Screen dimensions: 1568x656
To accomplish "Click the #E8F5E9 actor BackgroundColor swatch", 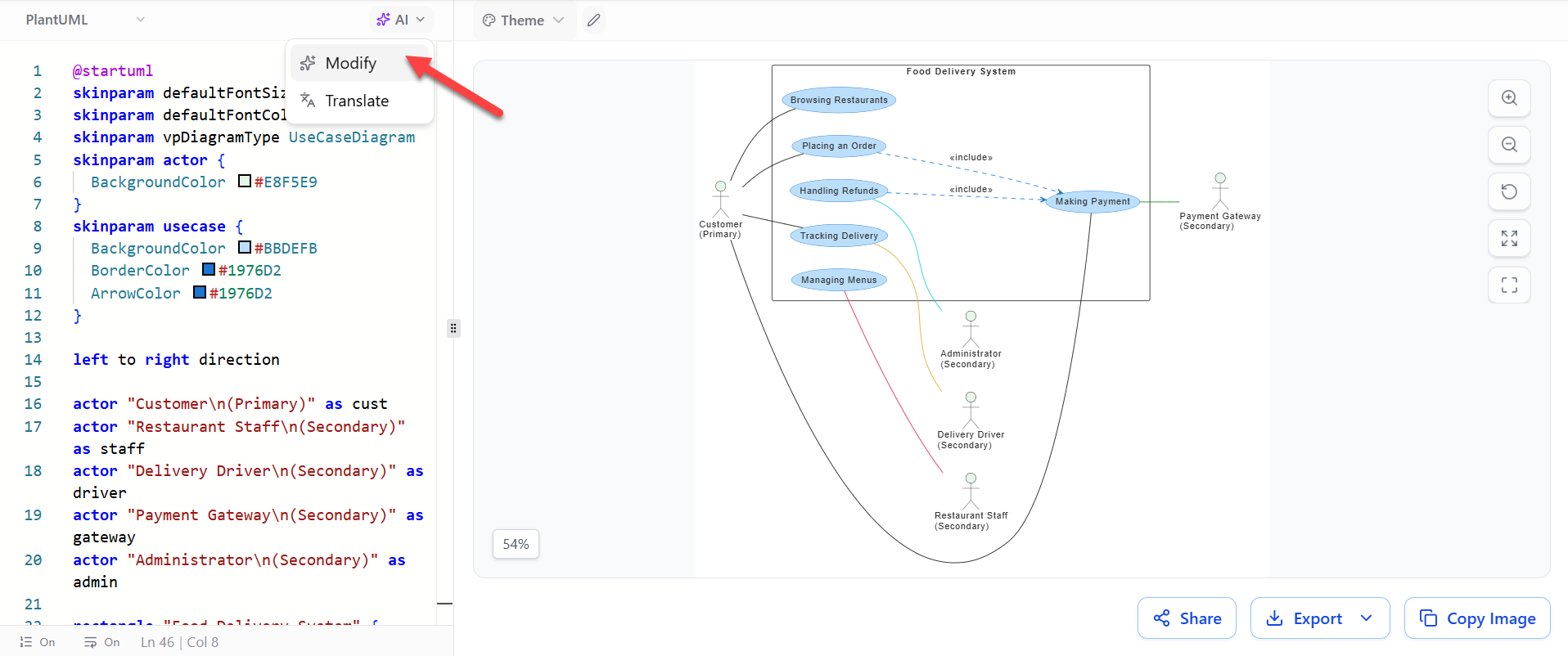I will coord(245,181).
